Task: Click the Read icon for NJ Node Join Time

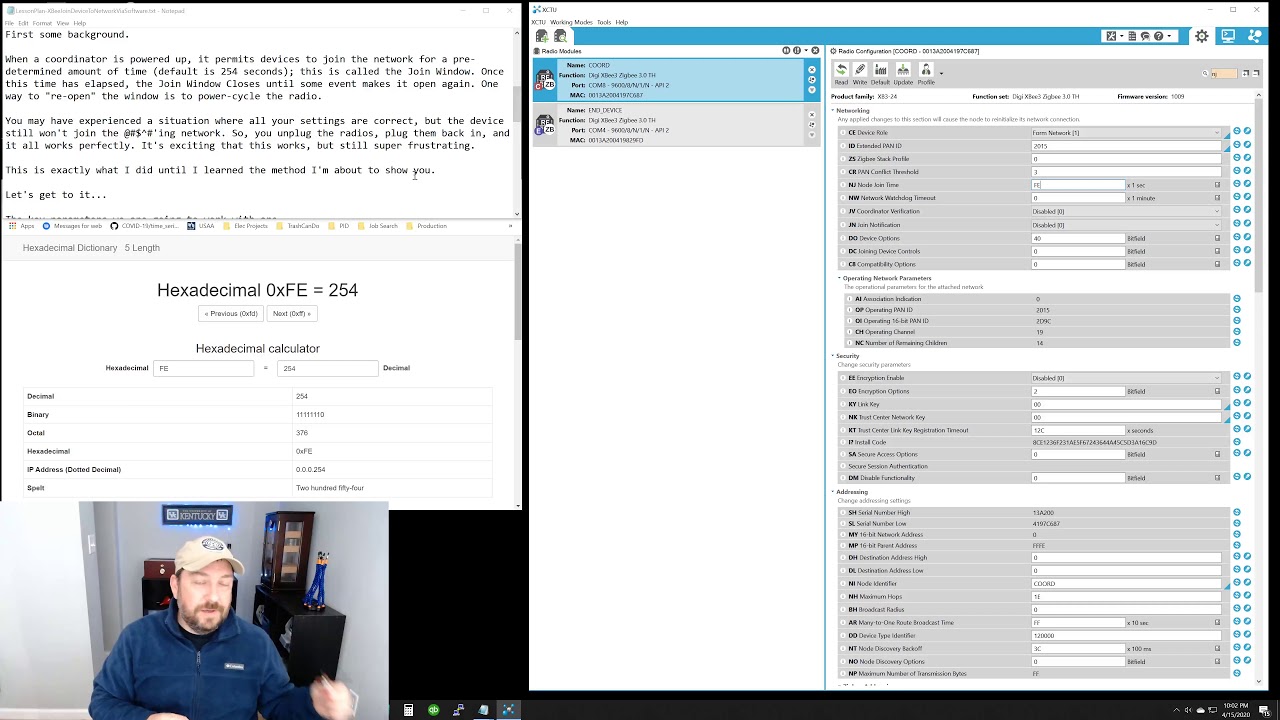Action: pyautogui.click(x=1237, y=185)
